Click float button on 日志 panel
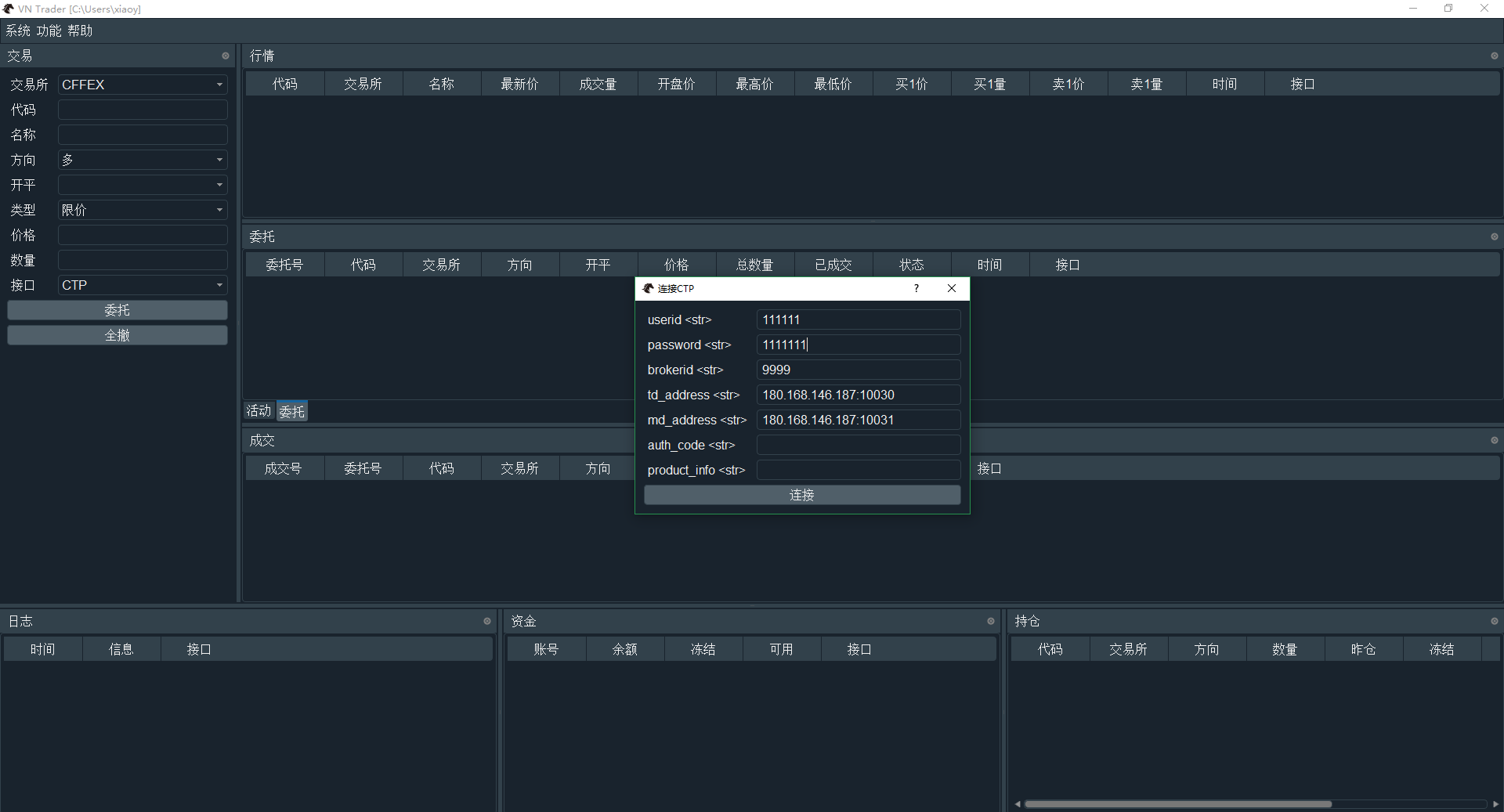The image size is (1504, 812). tap(487, 621)
